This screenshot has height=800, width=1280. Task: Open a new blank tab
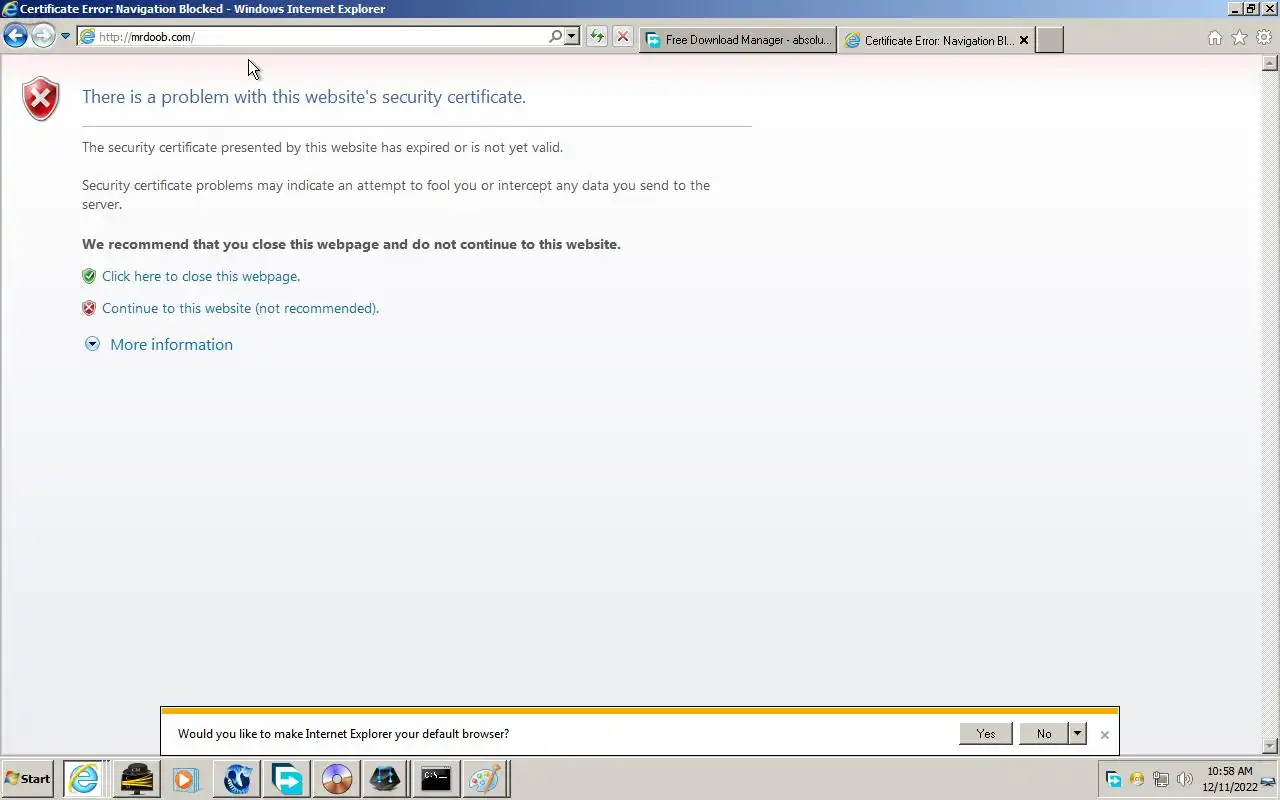click(1049, 40)
